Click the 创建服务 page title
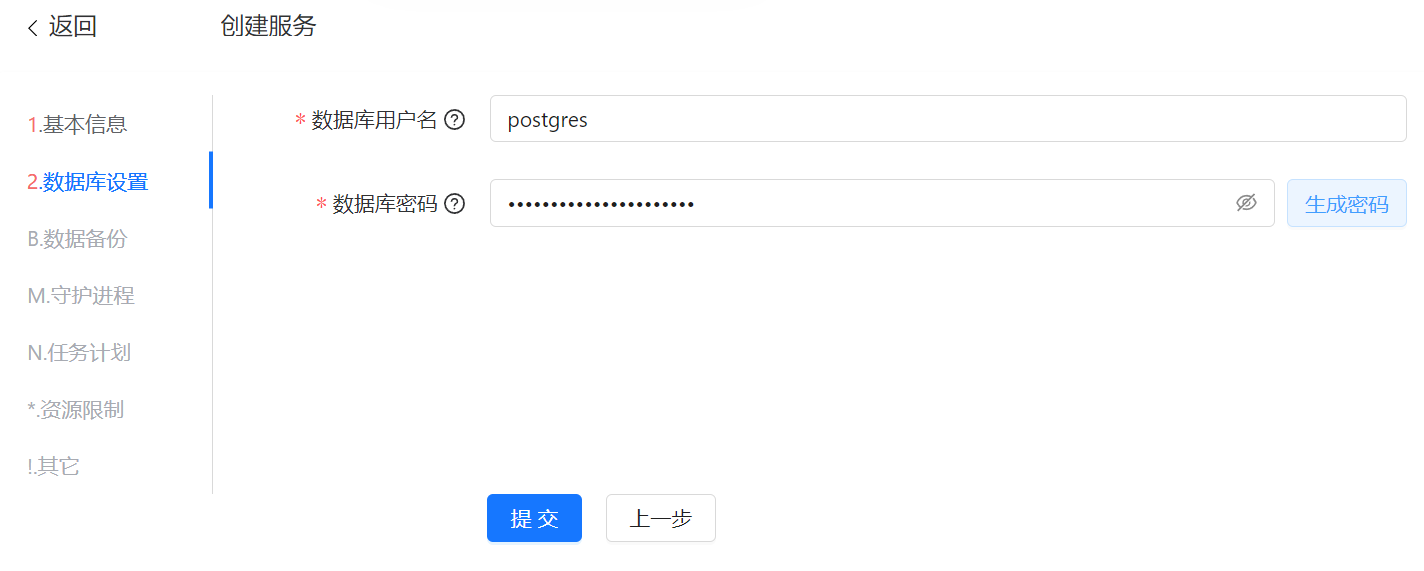This screenshot has height=571, width=1424. 268,27
